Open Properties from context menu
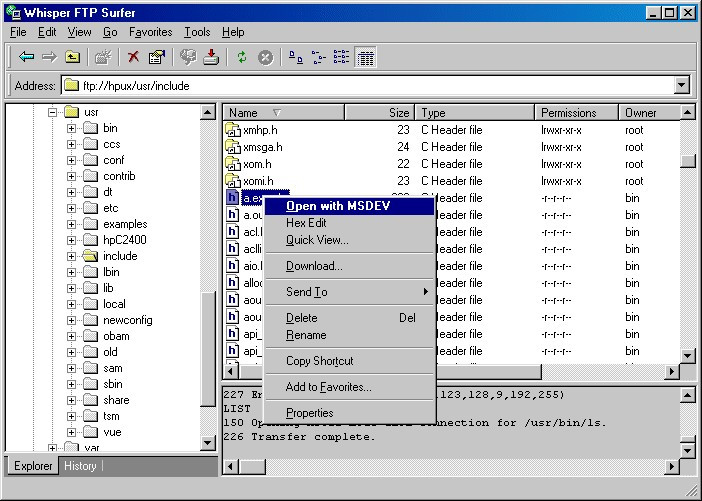Screen dimensions: 702x501 coord(350,413)
